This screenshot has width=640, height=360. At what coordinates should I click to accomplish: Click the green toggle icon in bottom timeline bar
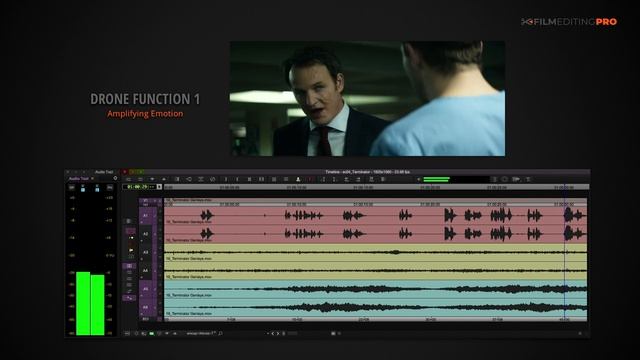tap(151, 333)
